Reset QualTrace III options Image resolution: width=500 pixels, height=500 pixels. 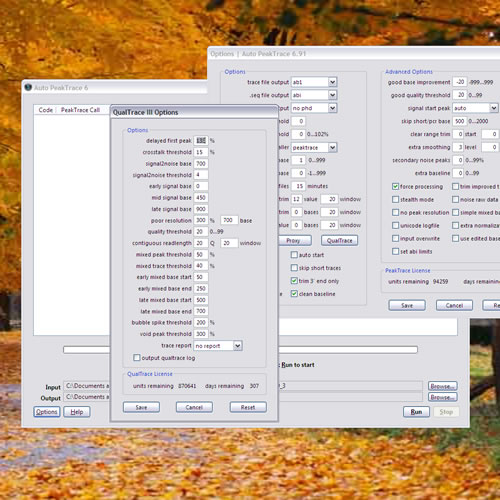(248, 407)
